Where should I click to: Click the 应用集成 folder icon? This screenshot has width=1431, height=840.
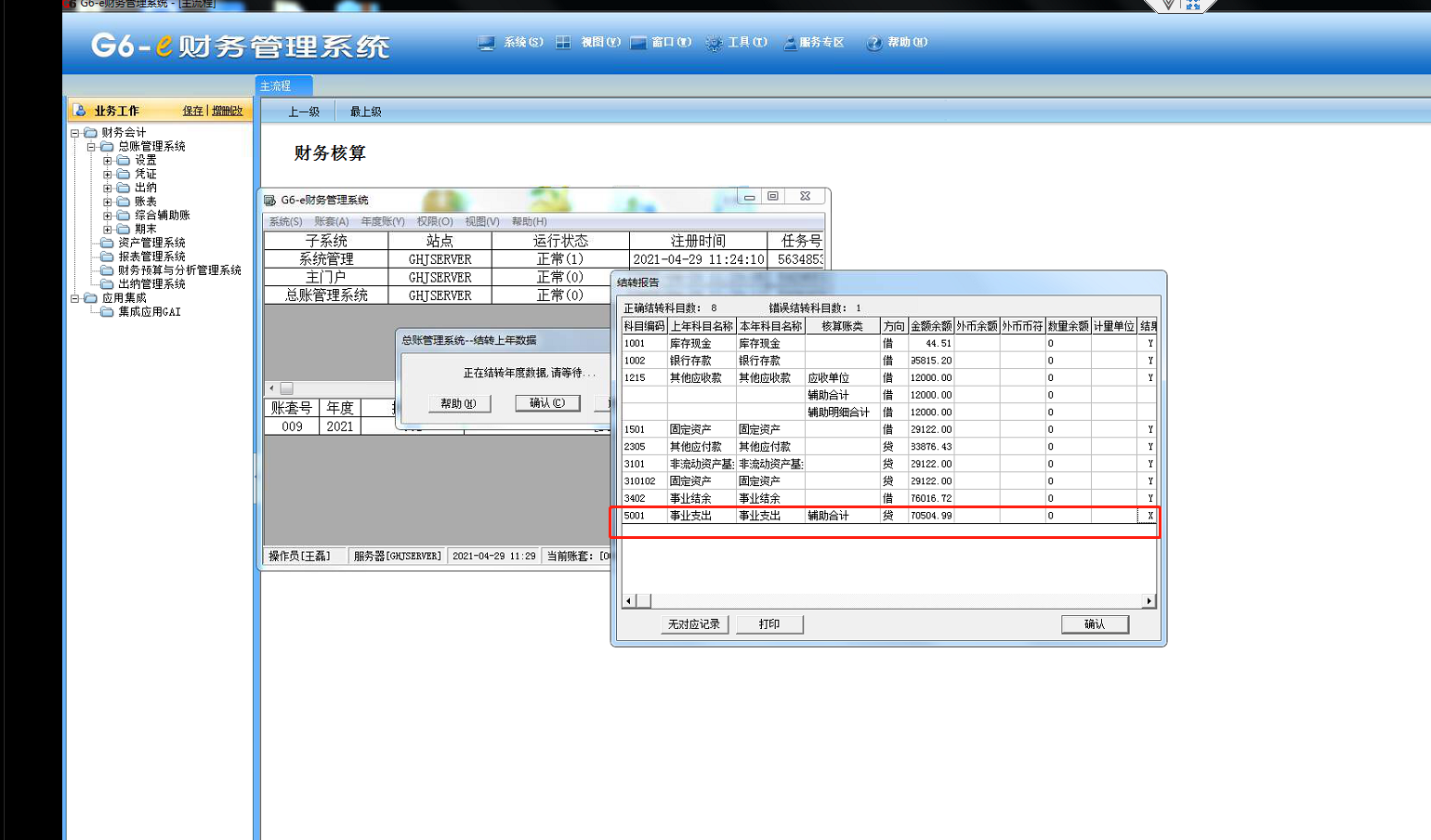pyautogui.click(x=91, y=298)
